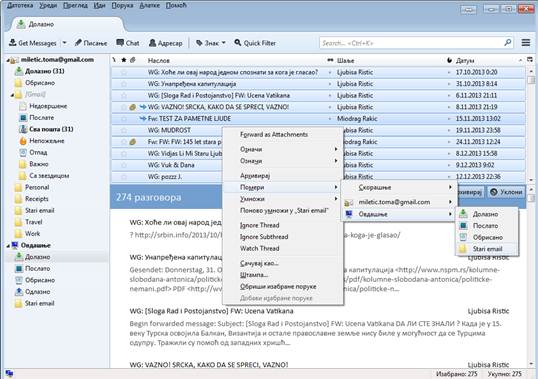Collapse the [Gmail] folder group
538x379 pixels.
[x=12, y=95]
